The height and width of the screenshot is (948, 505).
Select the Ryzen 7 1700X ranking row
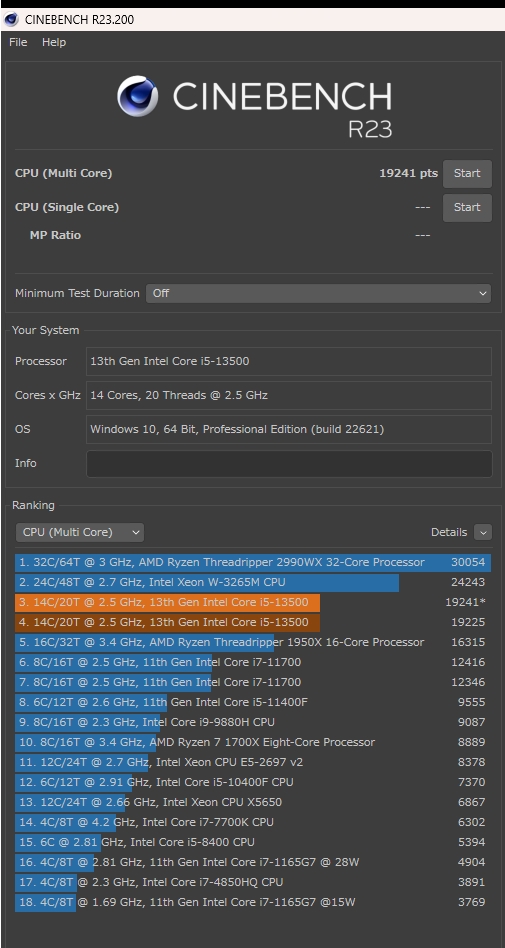[x=253, y=742]
